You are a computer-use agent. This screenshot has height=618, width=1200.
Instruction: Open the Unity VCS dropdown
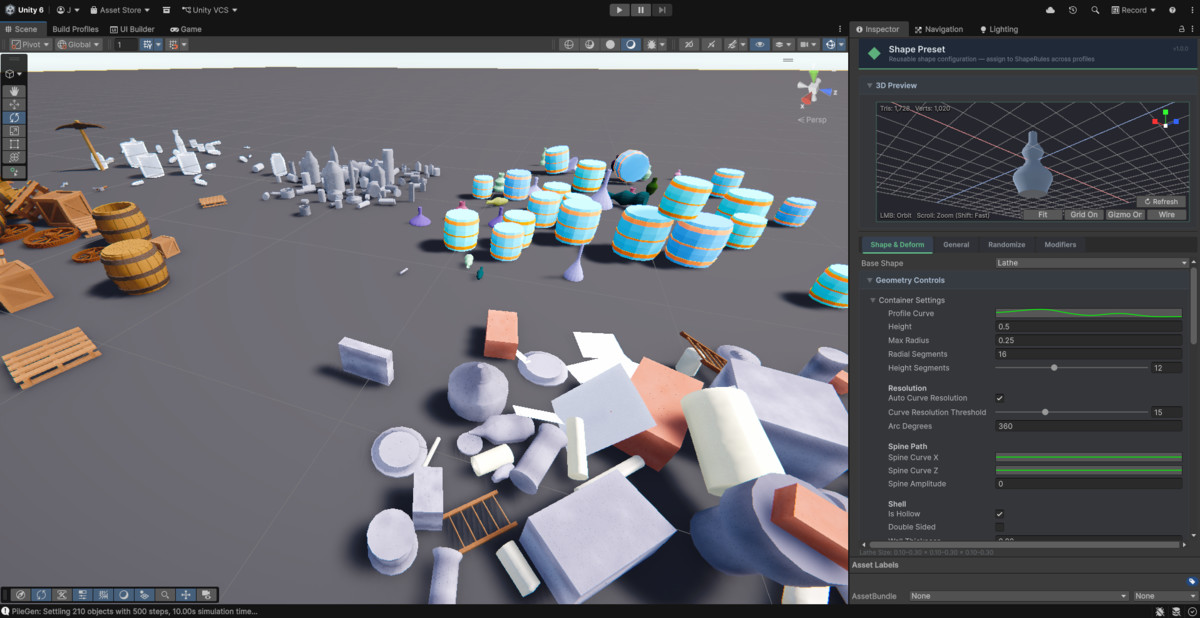pos(209,10)
